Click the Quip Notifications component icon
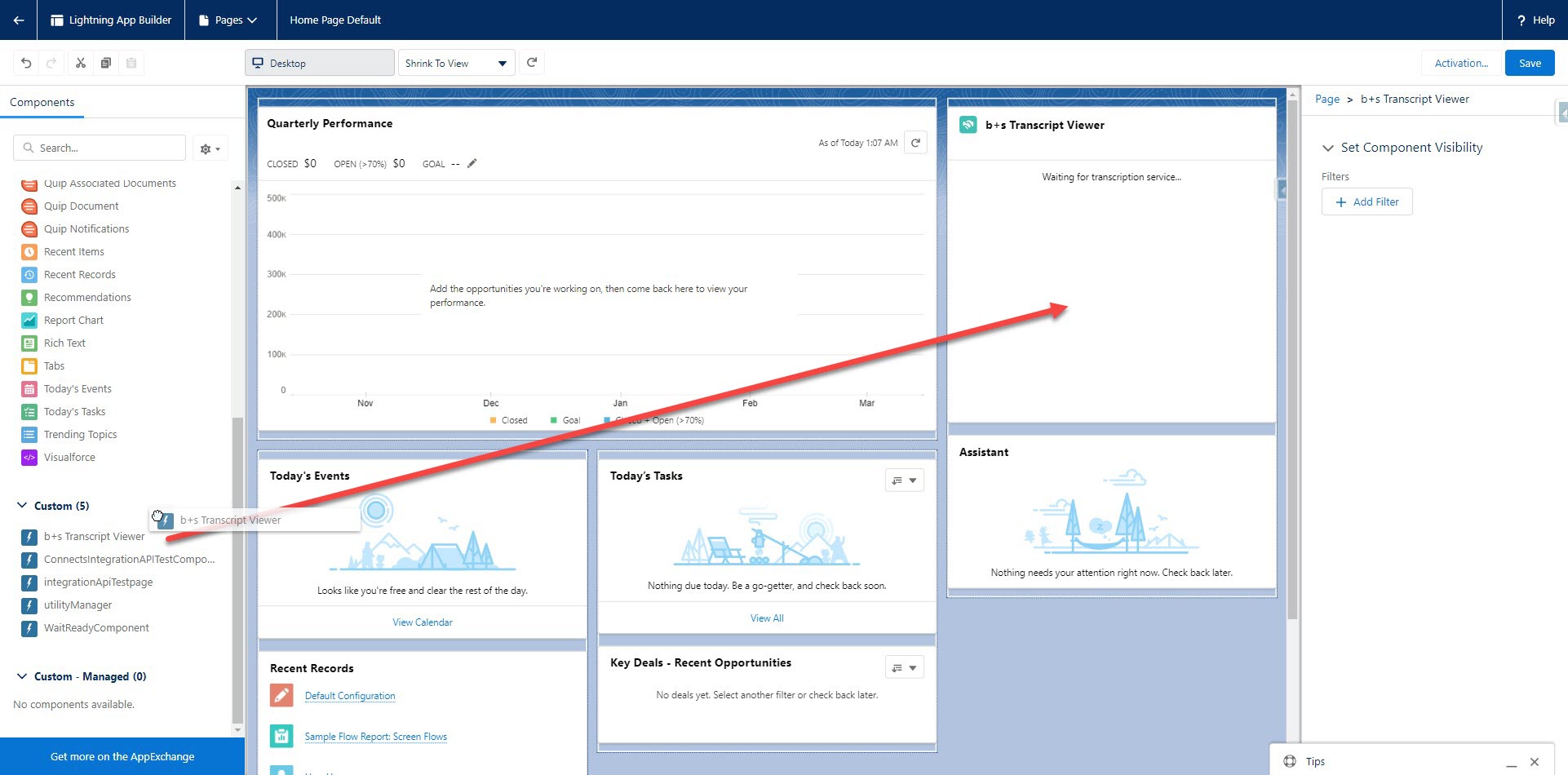The width and height of the screenshot is (1568, 775). tap(29, 229)
